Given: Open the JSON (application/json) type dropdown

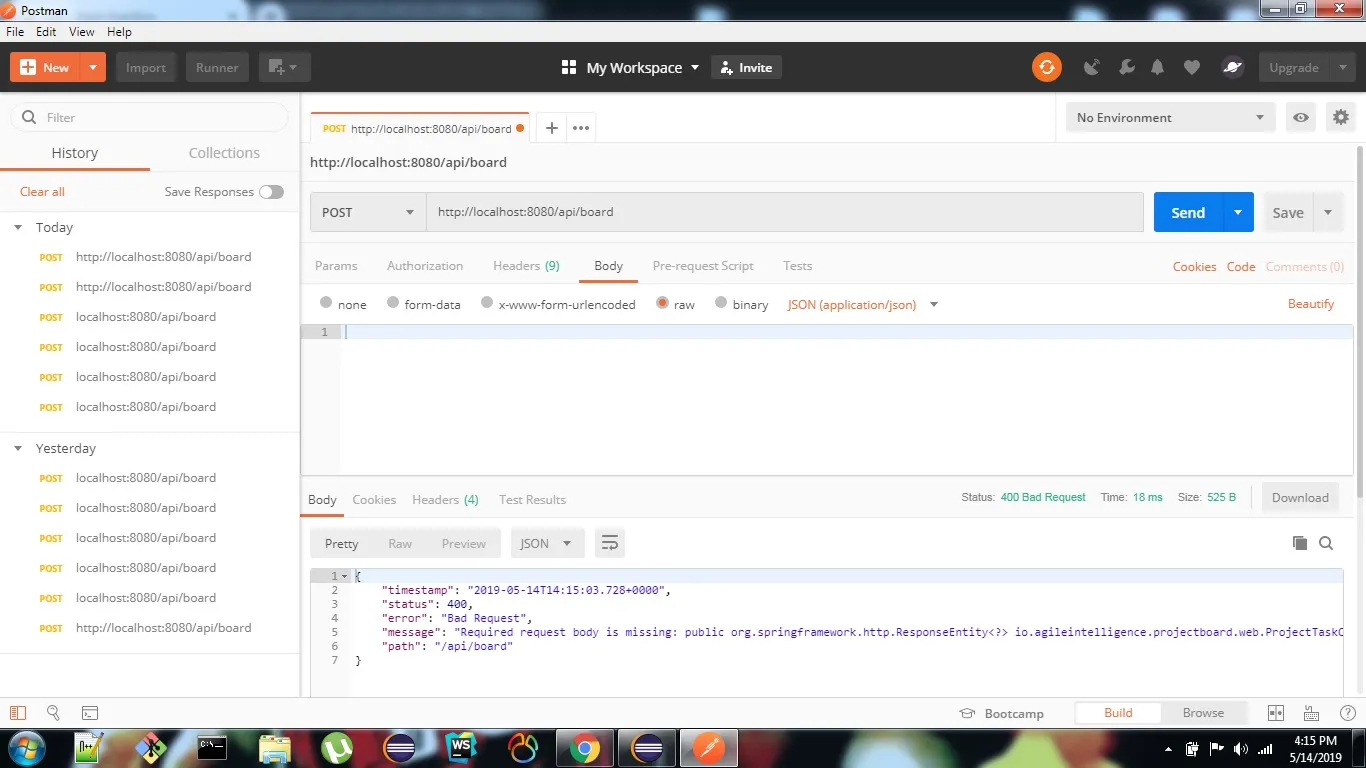Looking at the screenshot, I should [863, 304].
